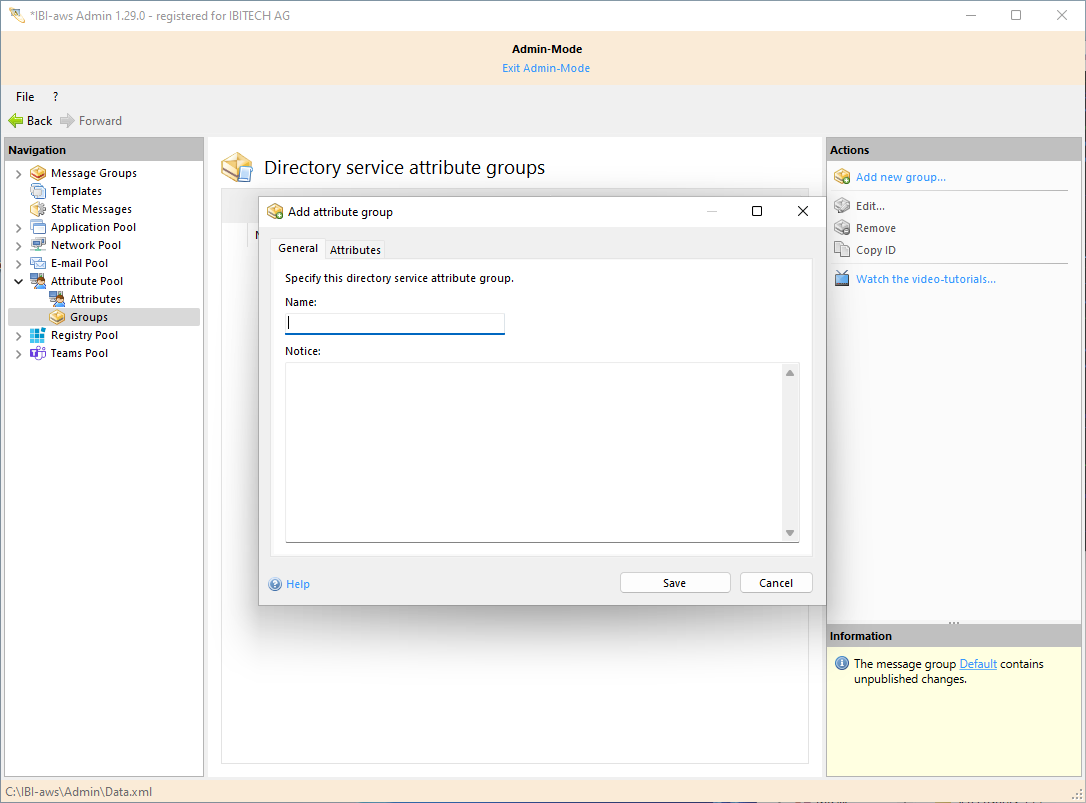The width and height of the screenshot is (1086, 803).
Task: Click the Notice scrollbar down arrow
Action: (x=790, y=533)
